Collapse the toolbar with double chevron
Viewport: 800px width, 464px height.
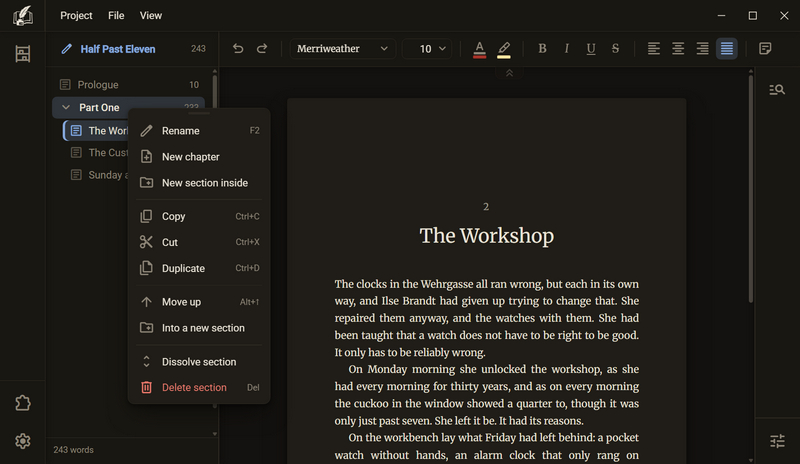click(509, 74)
